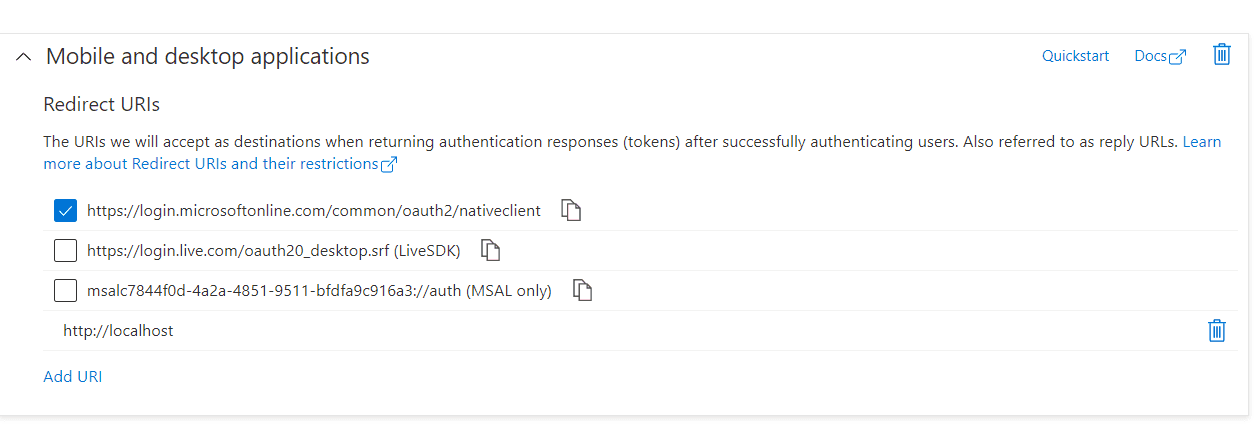The image size is (1258, 436).
Task: Delete the Mobile and desktop applications platform
Action: (1221, 55)
